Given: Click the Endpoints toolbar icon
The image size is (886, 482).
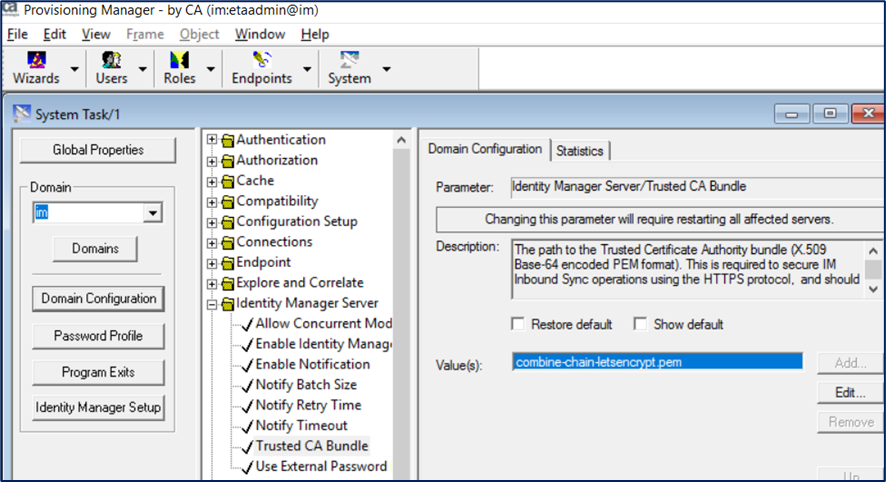Looking at the screenshot, I should (262, 61).
